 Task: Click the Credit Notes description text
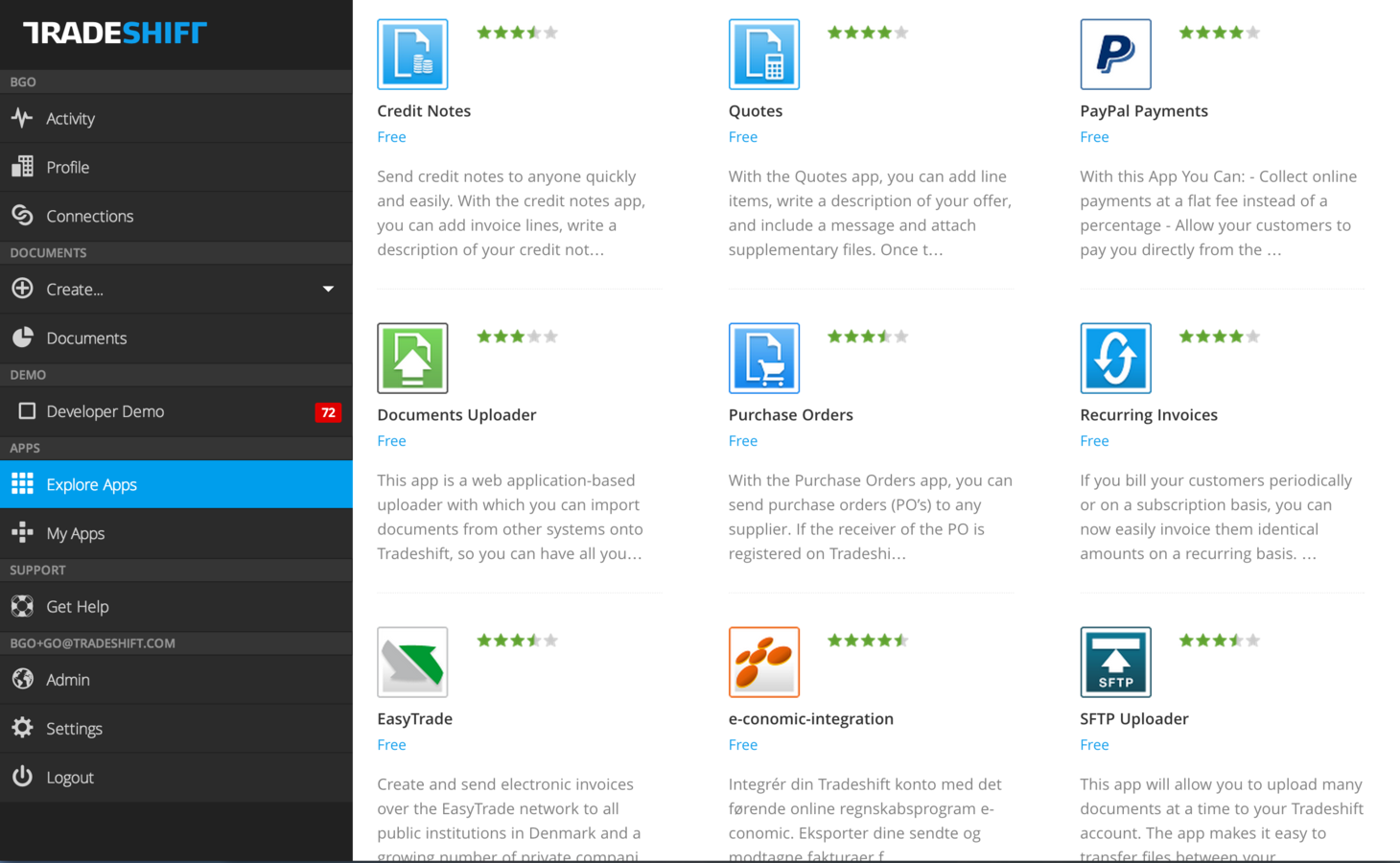pyautogui.click(x=511, y=213)
